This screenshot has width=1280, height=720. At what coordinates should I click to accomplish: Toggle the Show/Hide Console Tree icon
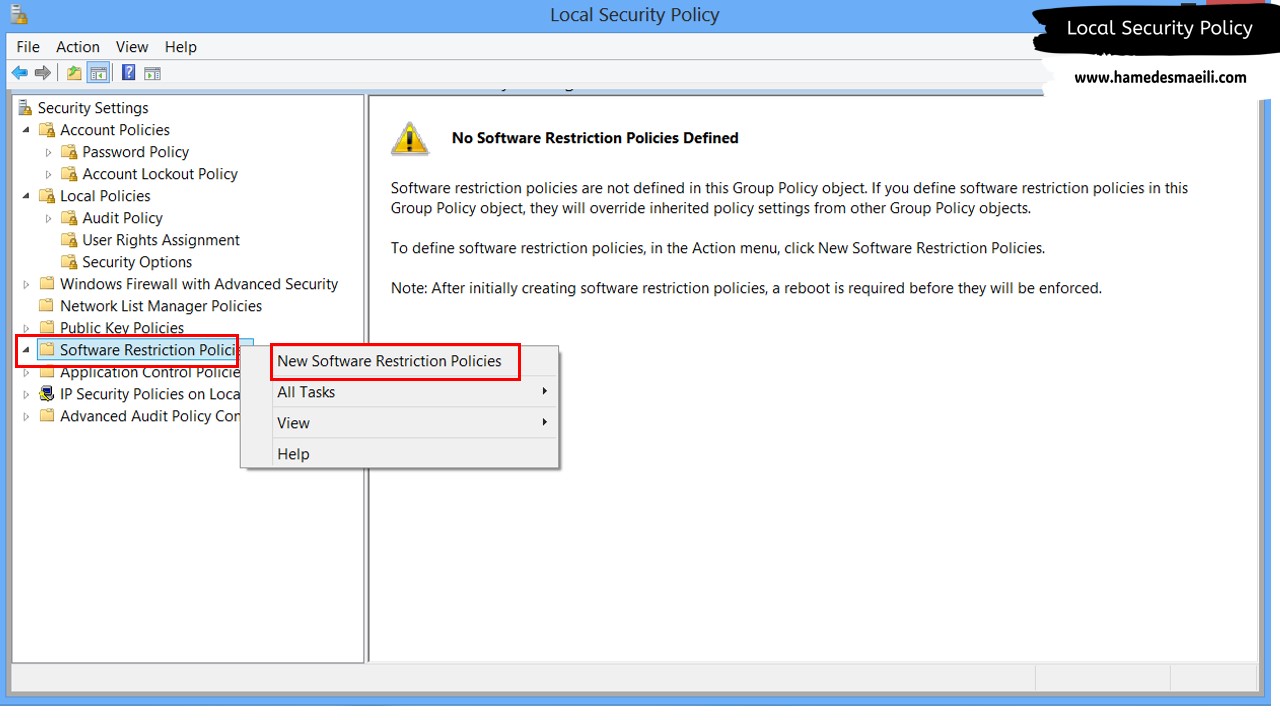[98, 73]
